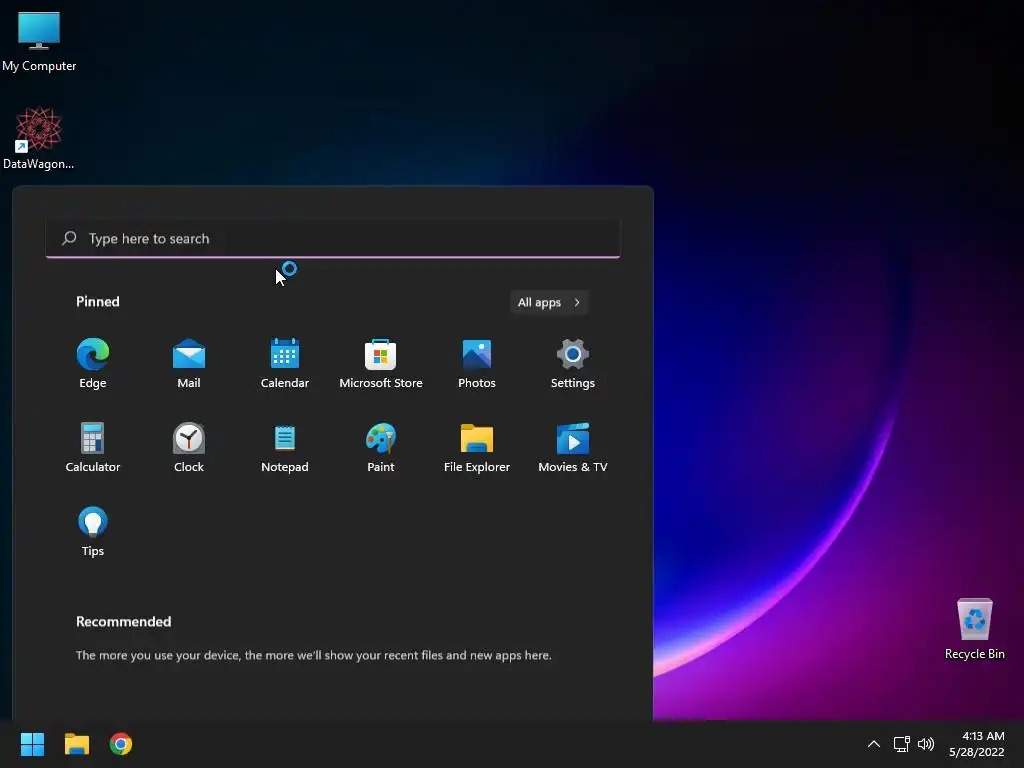Launch Movies & TV
This screenshot has width=1024, height=768.
(x=573, y=447)
